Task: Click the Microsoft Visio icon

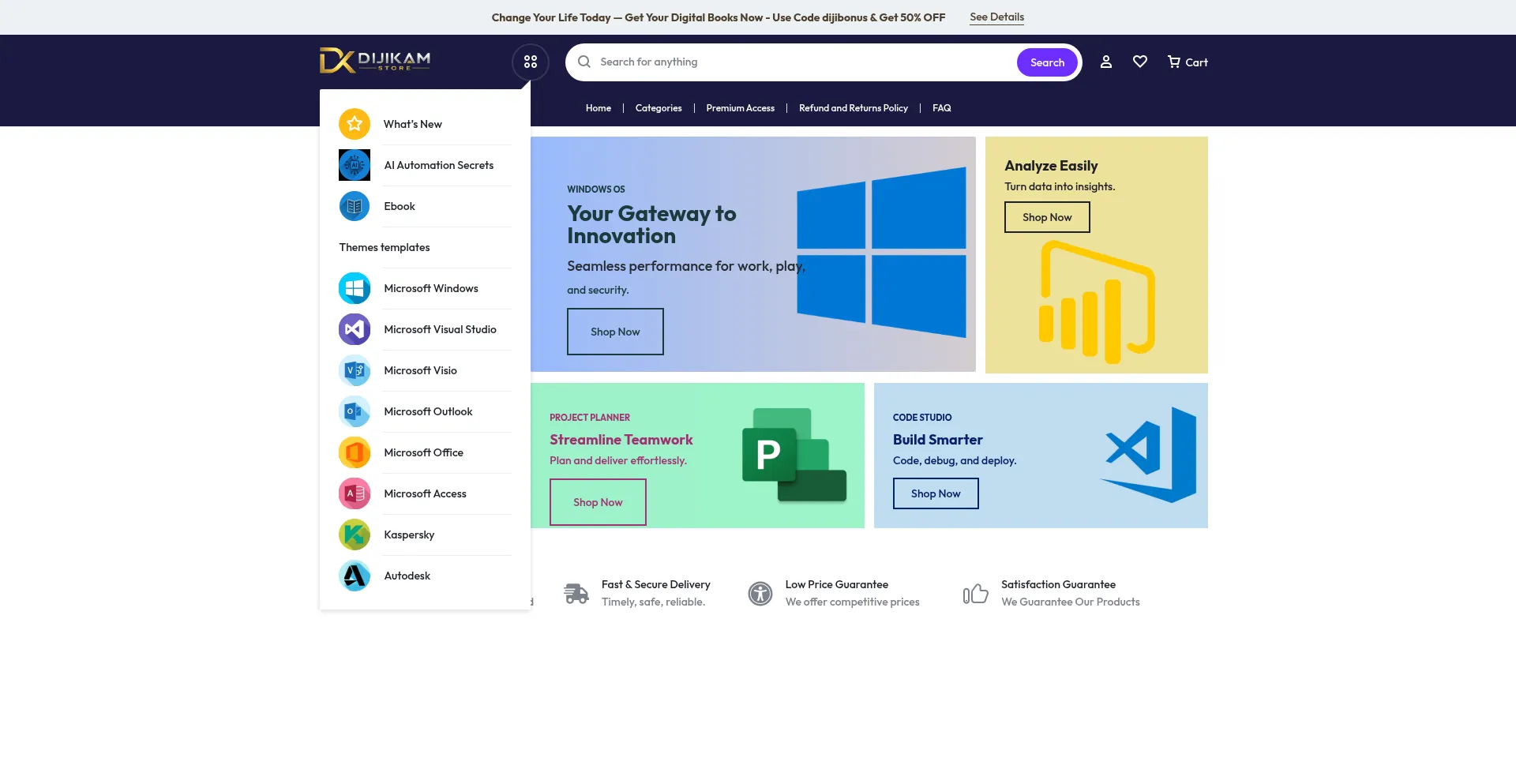Action: tap(355, 370)
